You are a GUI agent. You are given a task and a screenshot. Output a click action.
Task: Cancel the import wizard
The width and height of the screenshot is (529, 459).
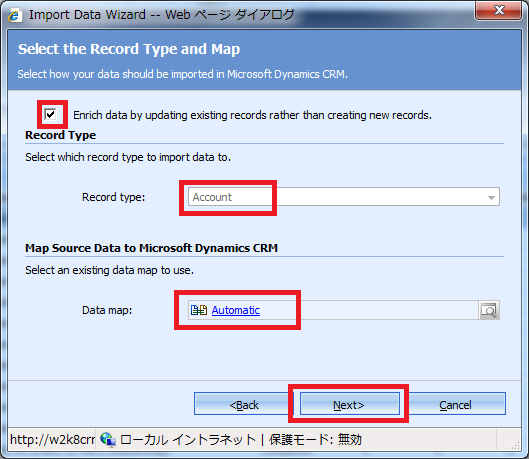point(455,404)
